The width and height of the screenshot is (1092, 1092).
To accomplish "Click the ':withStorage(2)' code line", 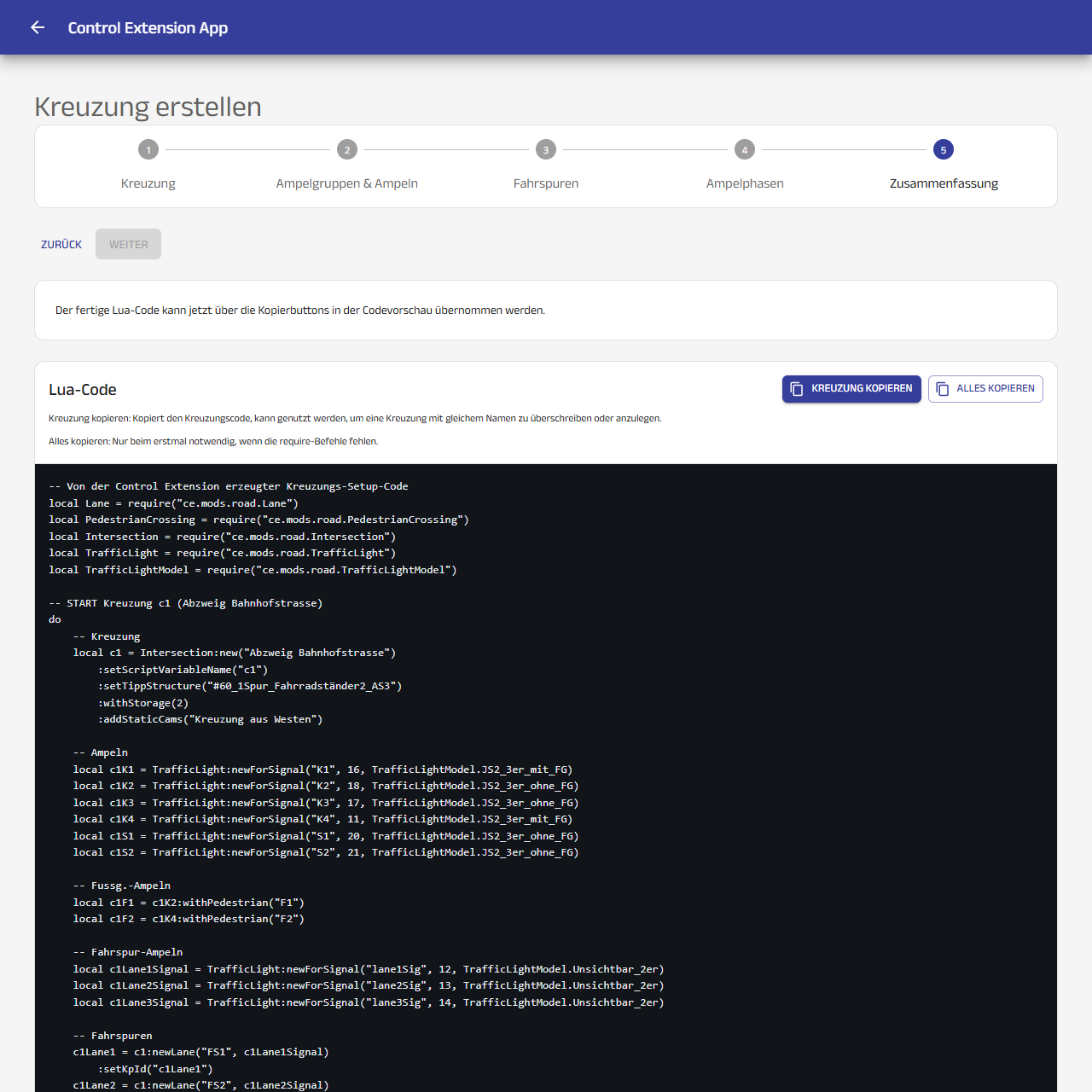I will coord(143,703).
